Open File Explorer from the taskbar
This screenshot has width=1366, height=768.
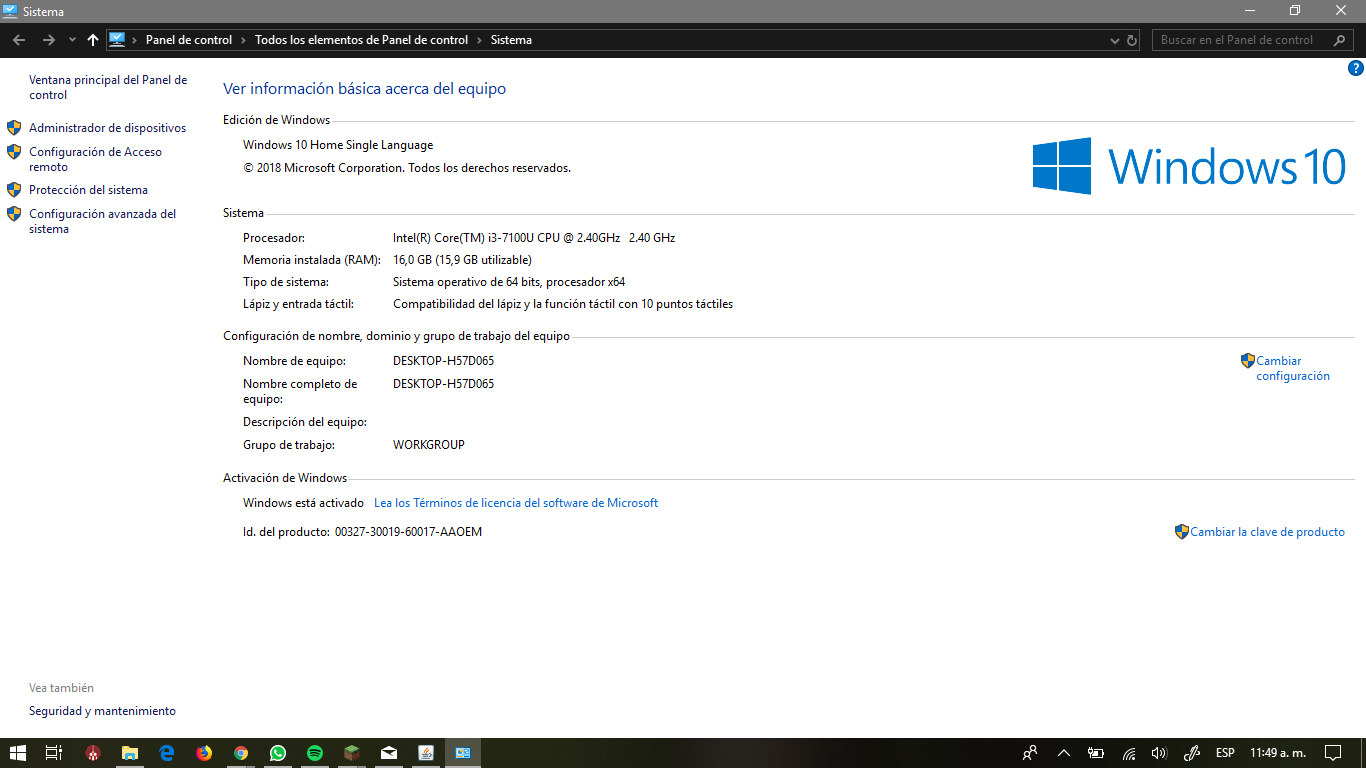[130, 753]
